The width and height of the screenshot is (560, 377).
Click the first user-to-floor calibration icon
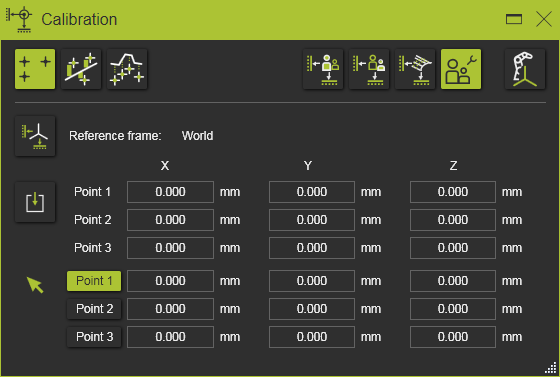click(x=323, y=69)
